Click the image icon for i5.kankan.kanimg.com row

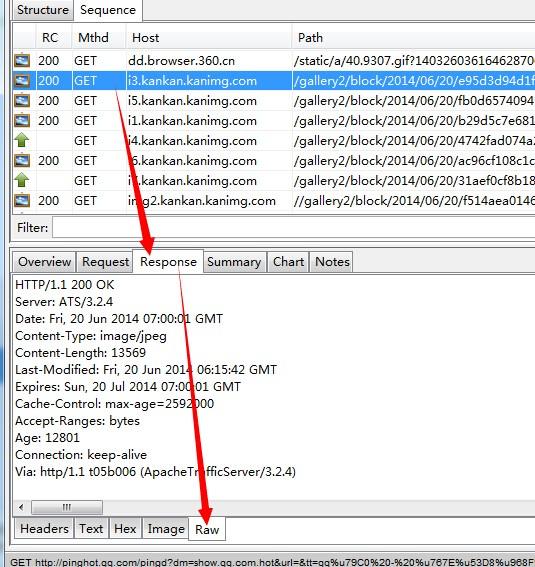tap(22, 100)
